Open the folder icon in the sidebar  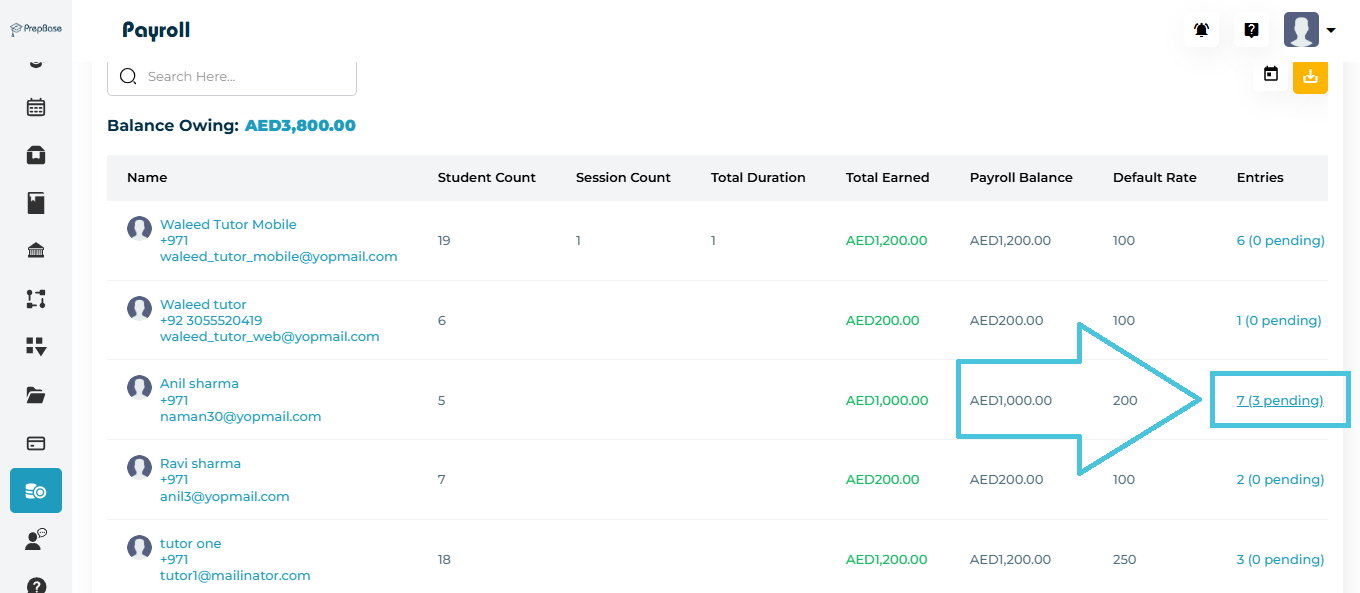(x=36, y=395)
